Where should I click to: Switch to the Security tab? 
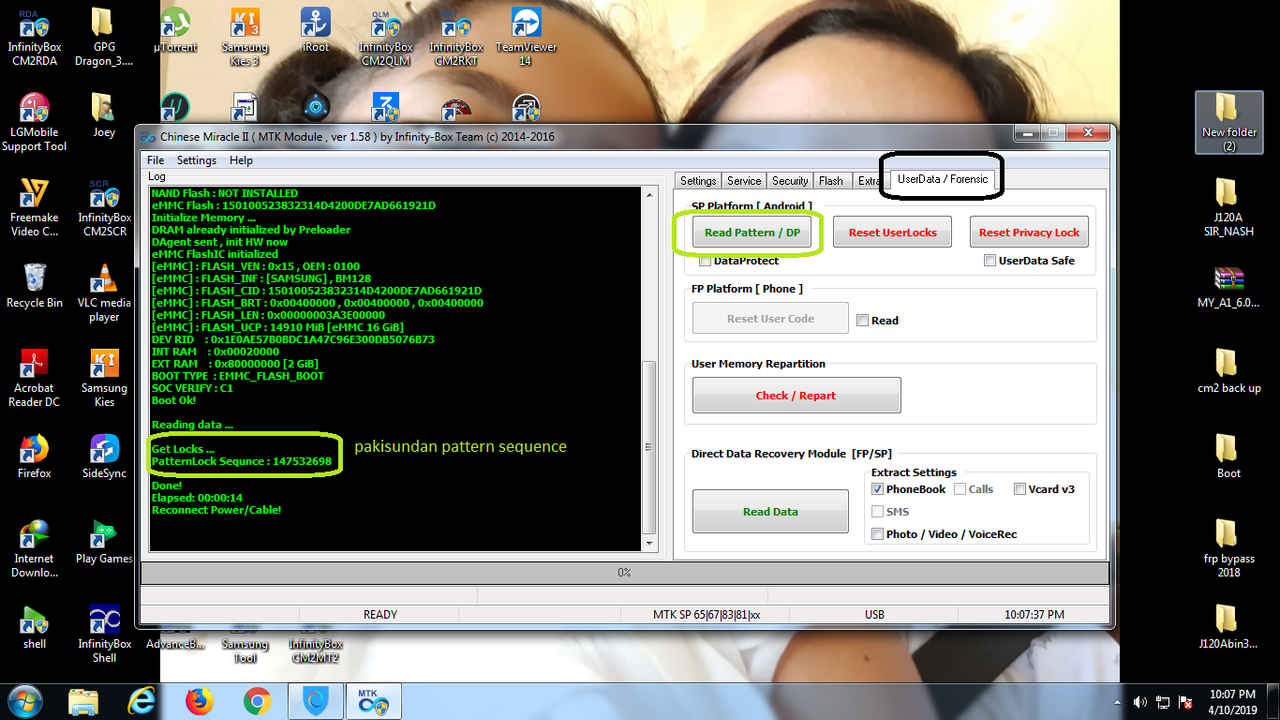(790, 181)
